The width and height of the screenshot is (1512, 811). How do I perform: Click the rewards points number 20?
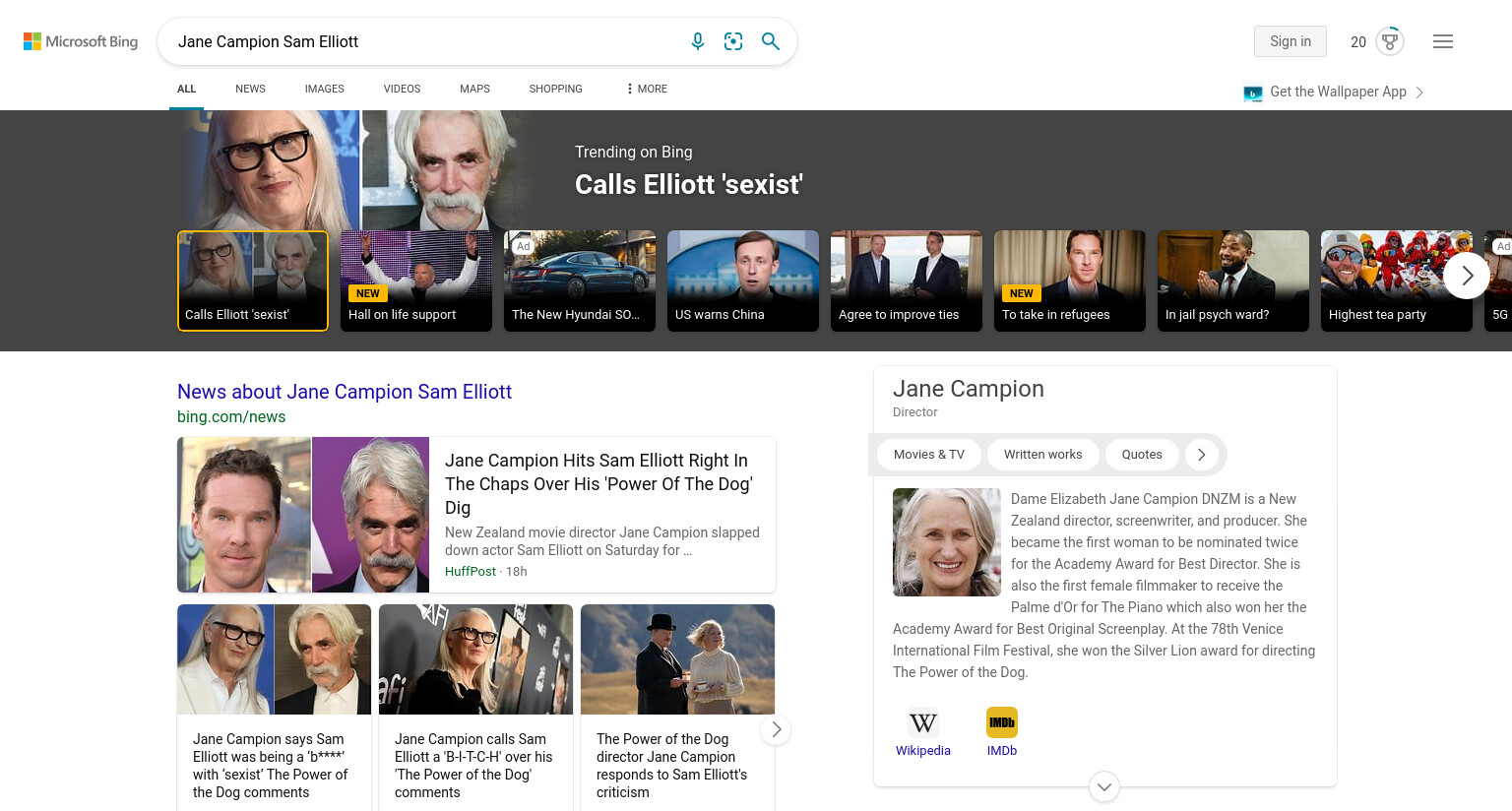1358,41
